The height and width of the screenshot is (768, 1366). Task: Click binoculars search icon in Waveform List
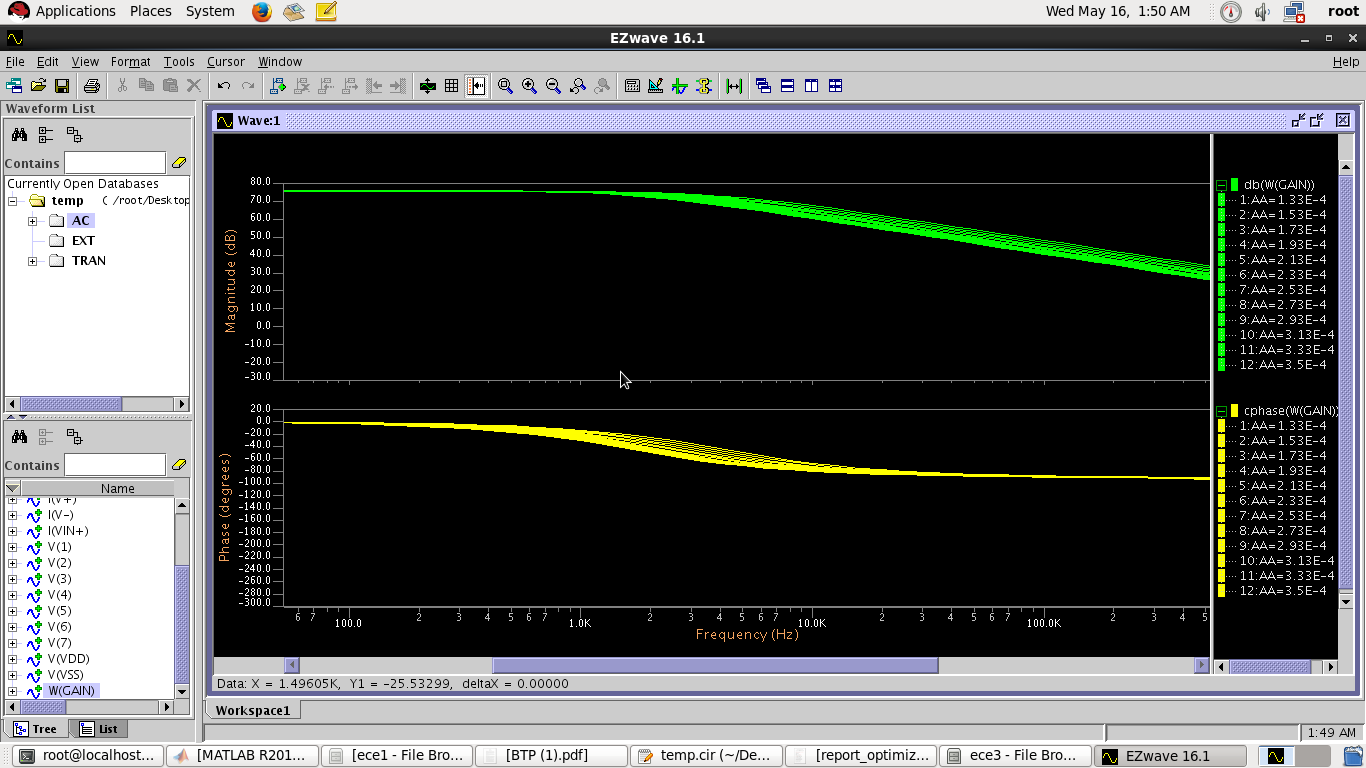pos(19,134)
